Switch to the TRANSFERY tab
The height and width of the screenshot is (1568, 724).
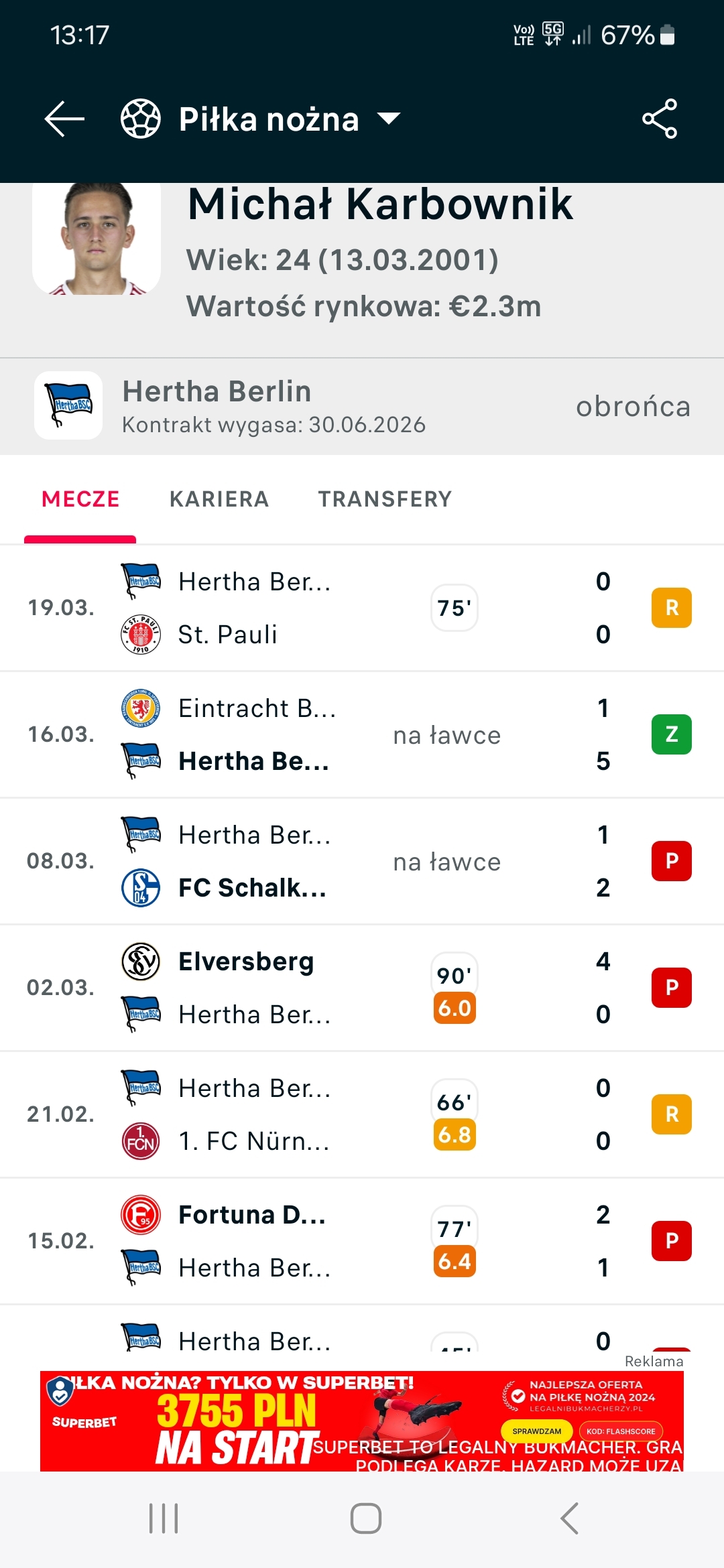click(x=385, y=499)
